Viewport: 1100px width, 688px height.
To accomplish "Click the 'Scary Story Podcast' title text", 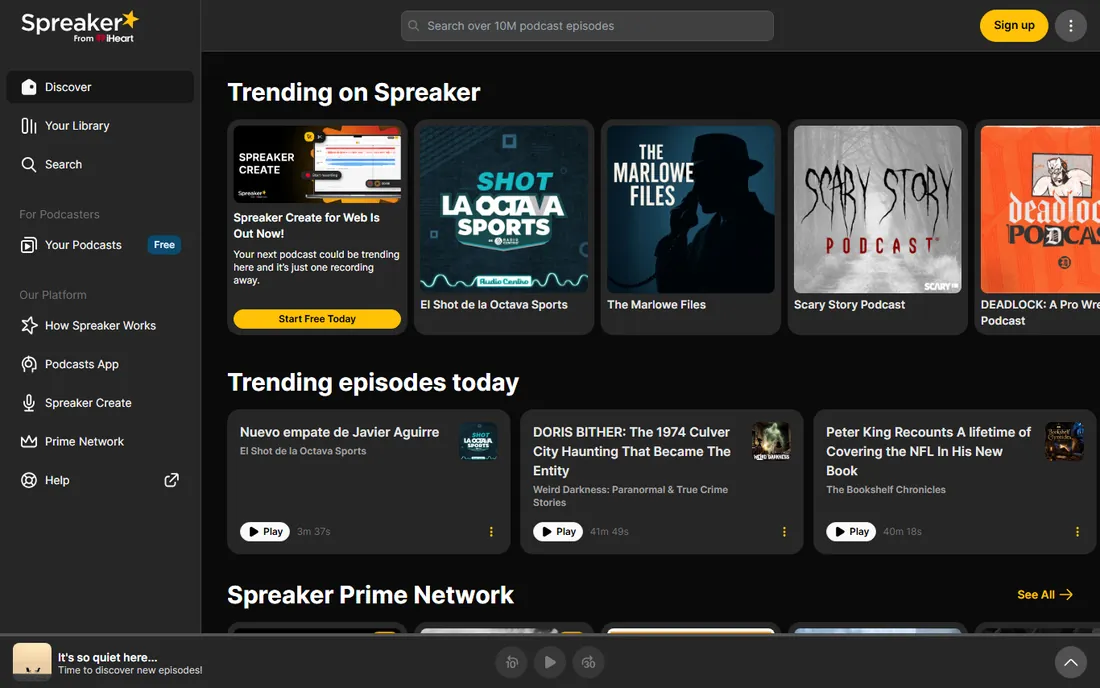I will [850, 304].
